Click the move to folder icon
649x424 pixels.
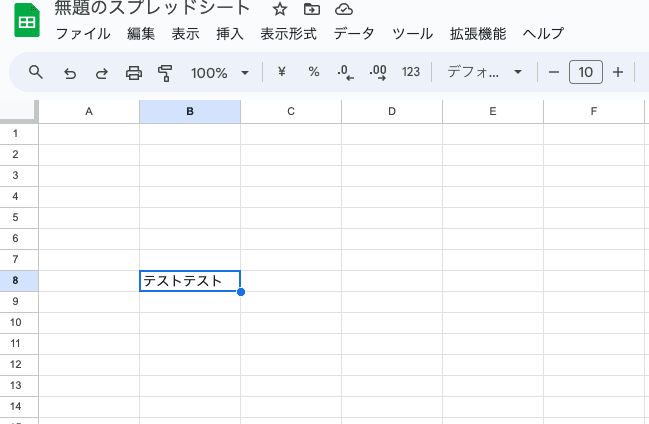(312, 9)
